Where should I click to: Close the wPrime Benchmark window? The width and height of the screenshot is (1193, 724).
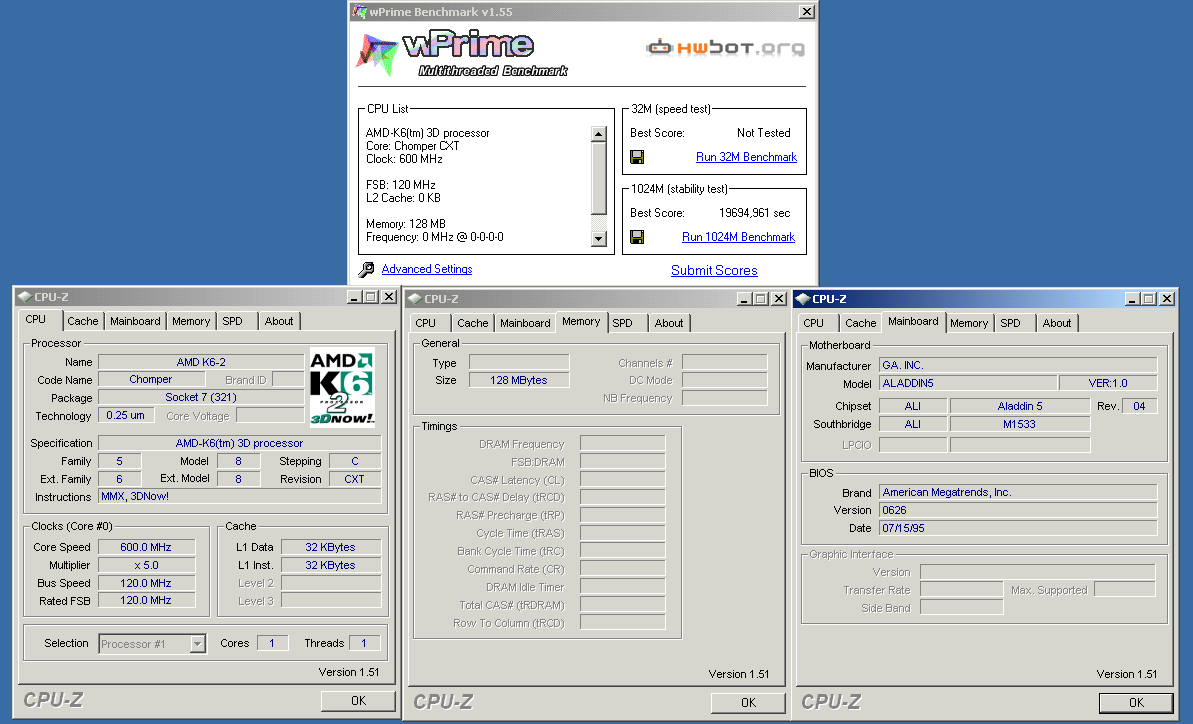(x=806, y=11)
